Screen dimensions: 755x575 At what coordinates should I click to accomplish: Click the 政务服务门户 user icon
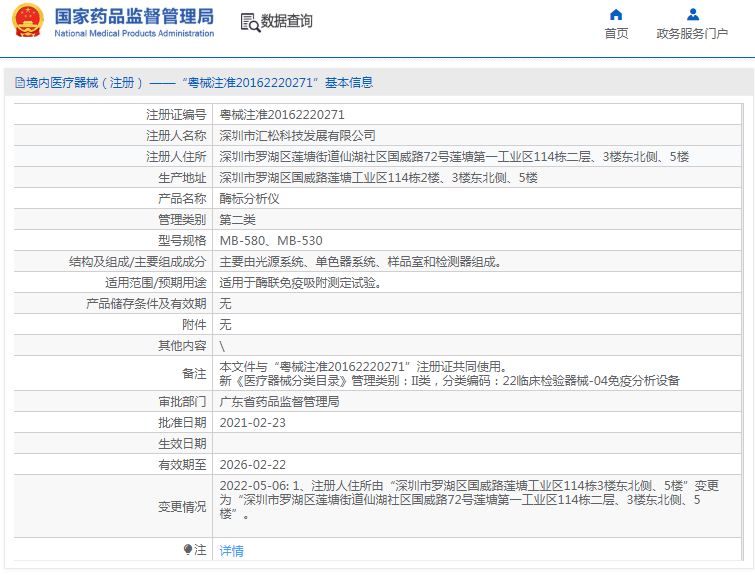[x=693, y=14]
